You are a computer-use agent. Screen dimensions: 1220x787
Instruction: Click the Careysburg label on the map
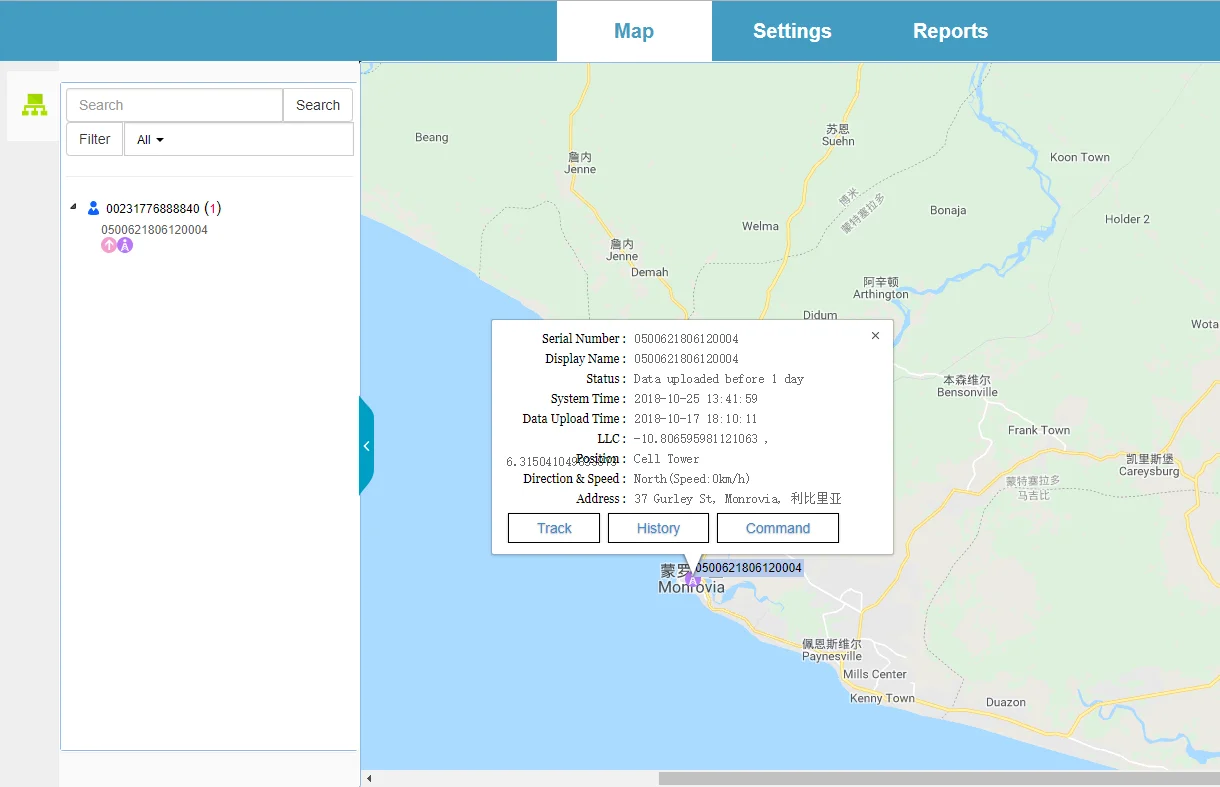click(1149, 471)
